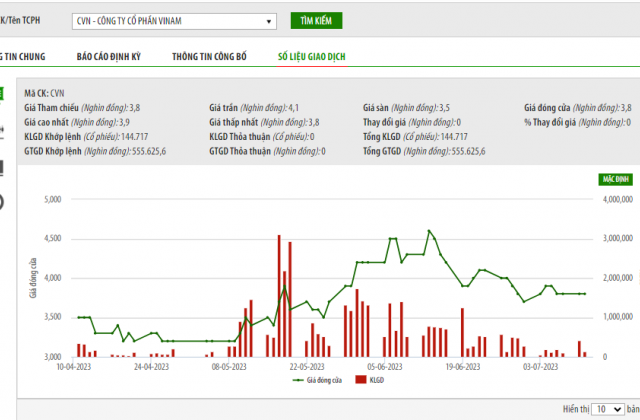Click the highest peak point of green price line
The width and height of the screenshot is (640, 420).
tap(429, 231)
